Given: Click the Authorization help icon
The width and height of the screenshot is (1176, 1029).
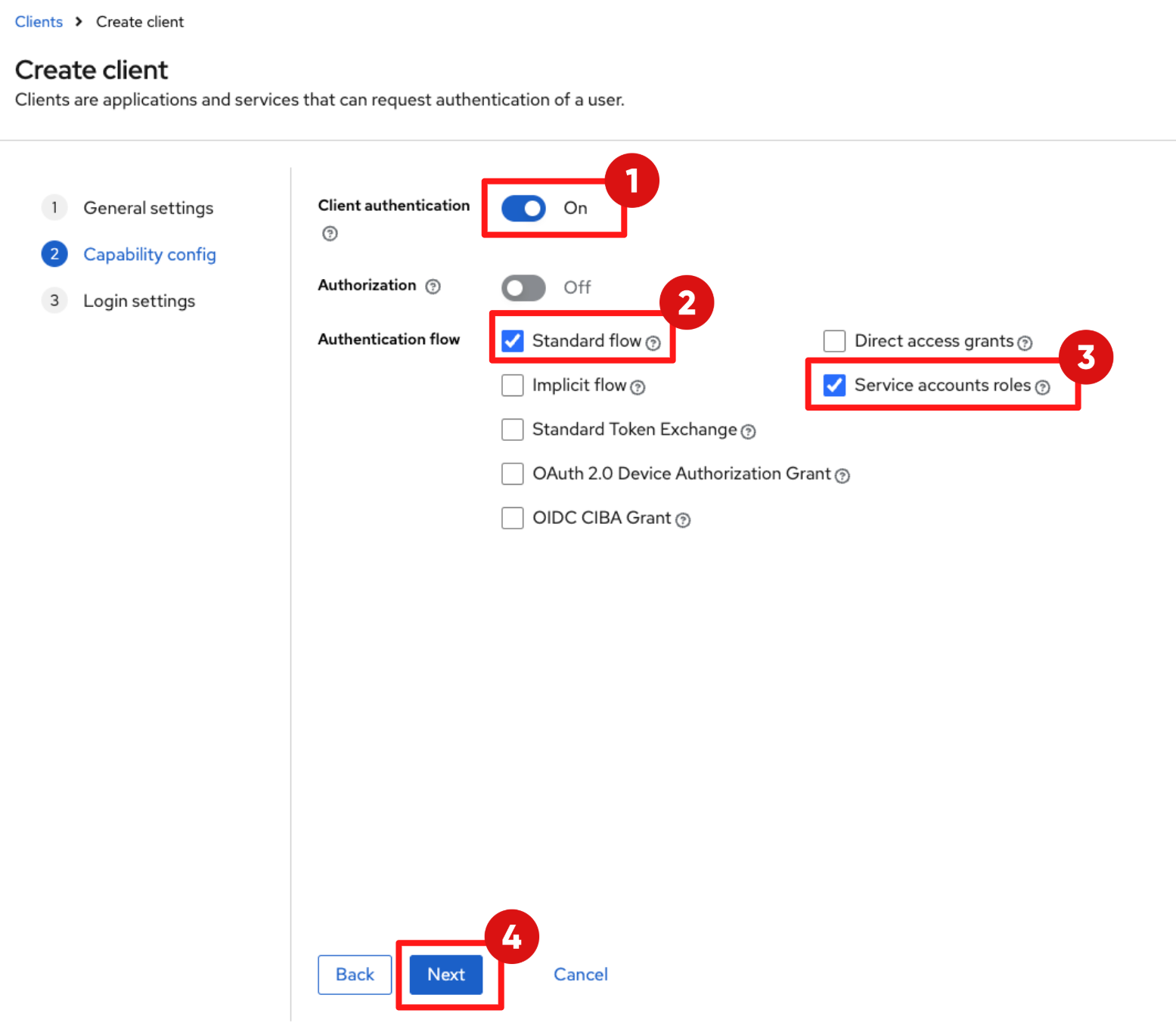Looking at the screenshot, I should click(433, 287).
